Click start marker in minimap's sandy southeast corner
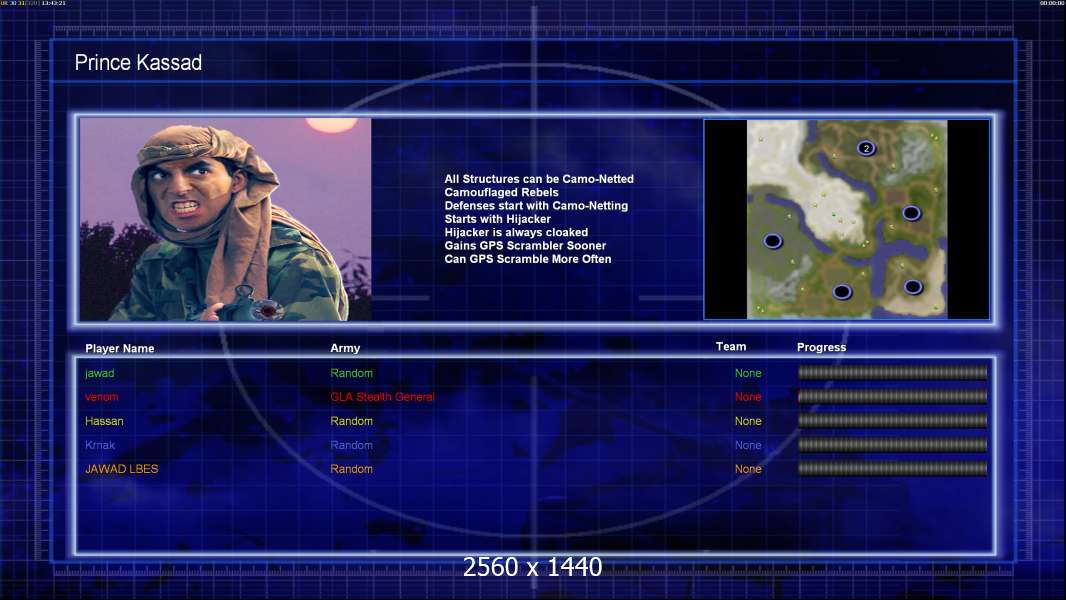Viewport: 1066px width, 600px height. (913, 287)
